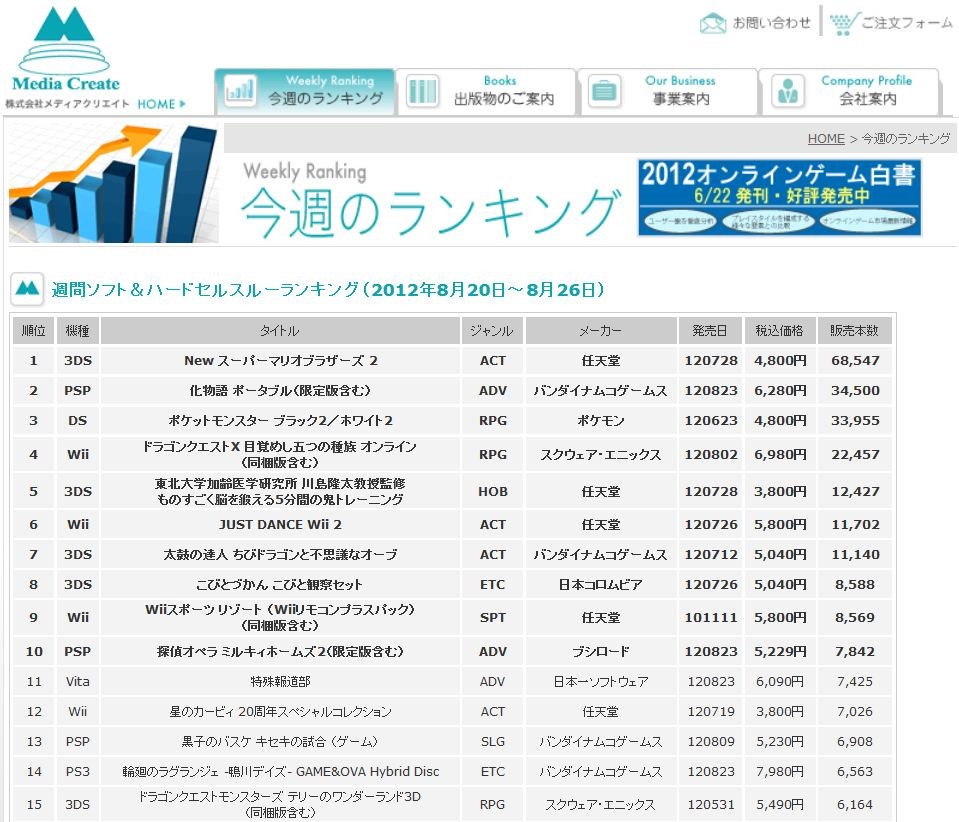Select title 探偵オペラ ミルキィホームズ2

(x=280, y=652)
